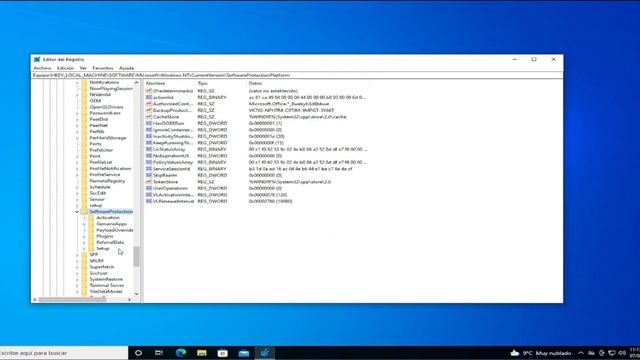Collapse the SoftwareProtection... key
Screen dimensions: 640x360
77,212
